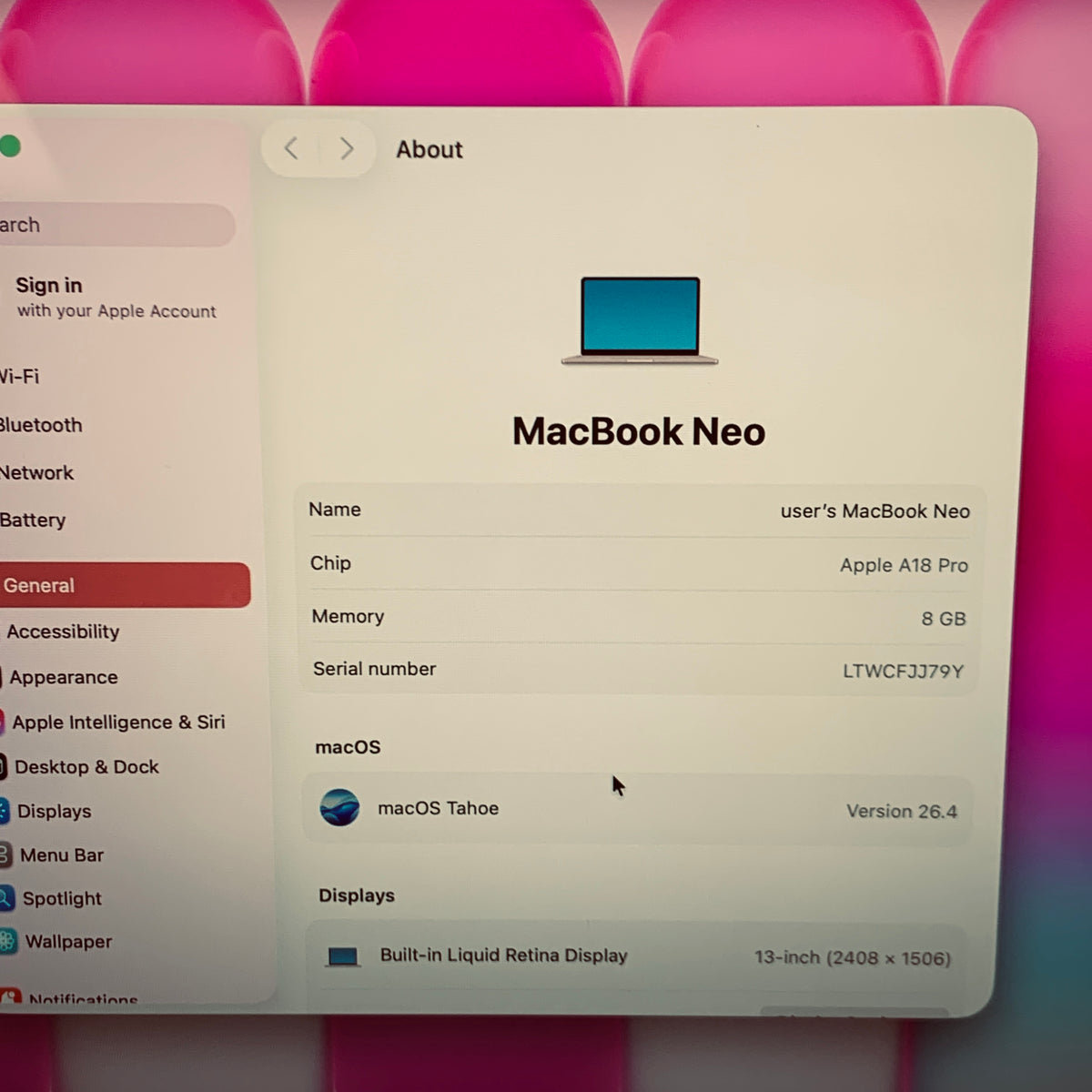Open Appearance settings
The image size is (1092, 1092).
pyautogui.click(x=64, y=677)
